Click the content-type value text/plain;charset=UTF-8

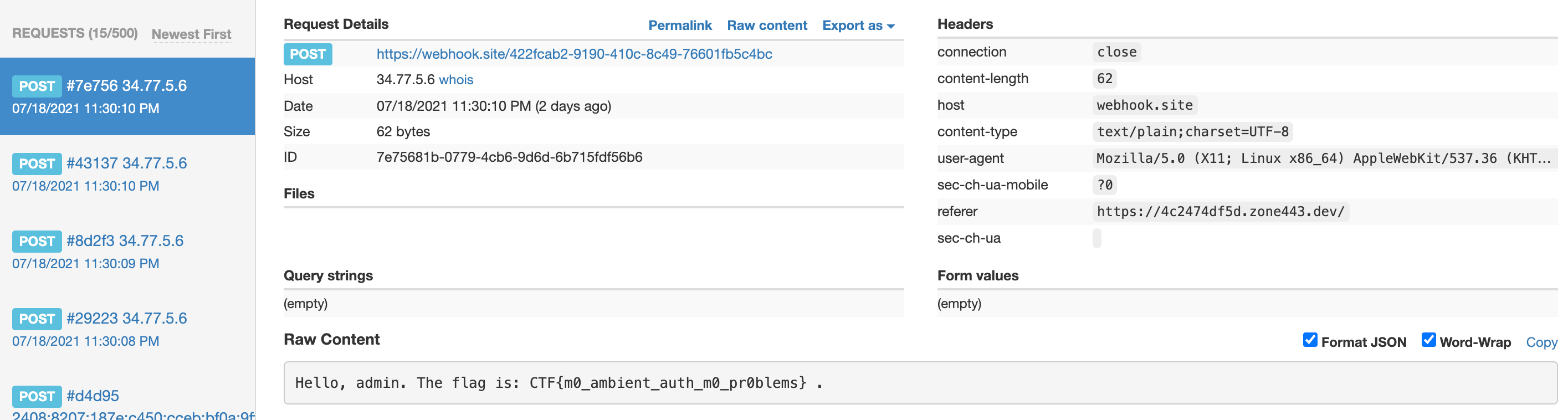1192,132
